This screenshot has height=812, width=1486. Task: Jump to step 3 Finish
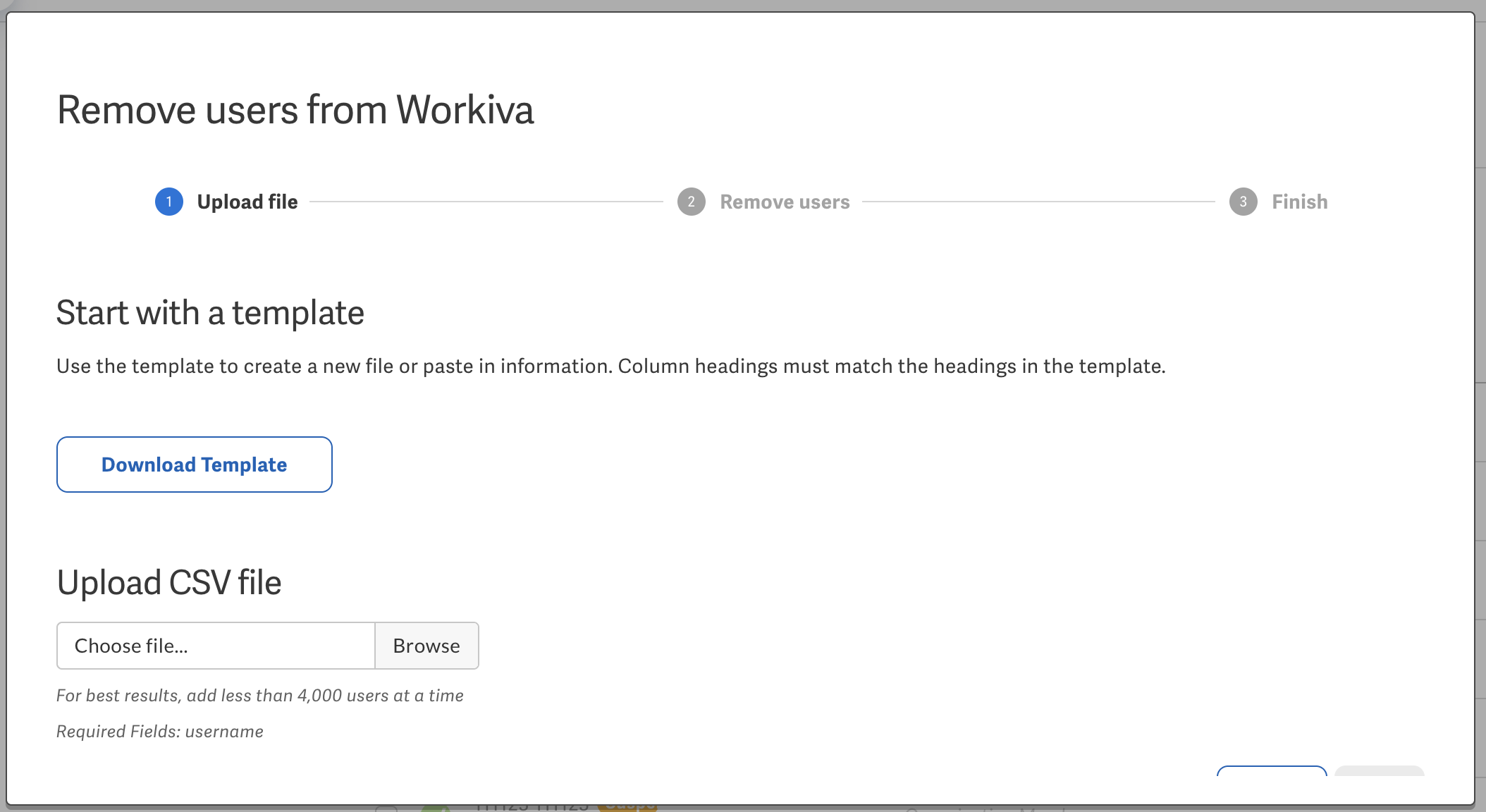[x=1278, y=202]
